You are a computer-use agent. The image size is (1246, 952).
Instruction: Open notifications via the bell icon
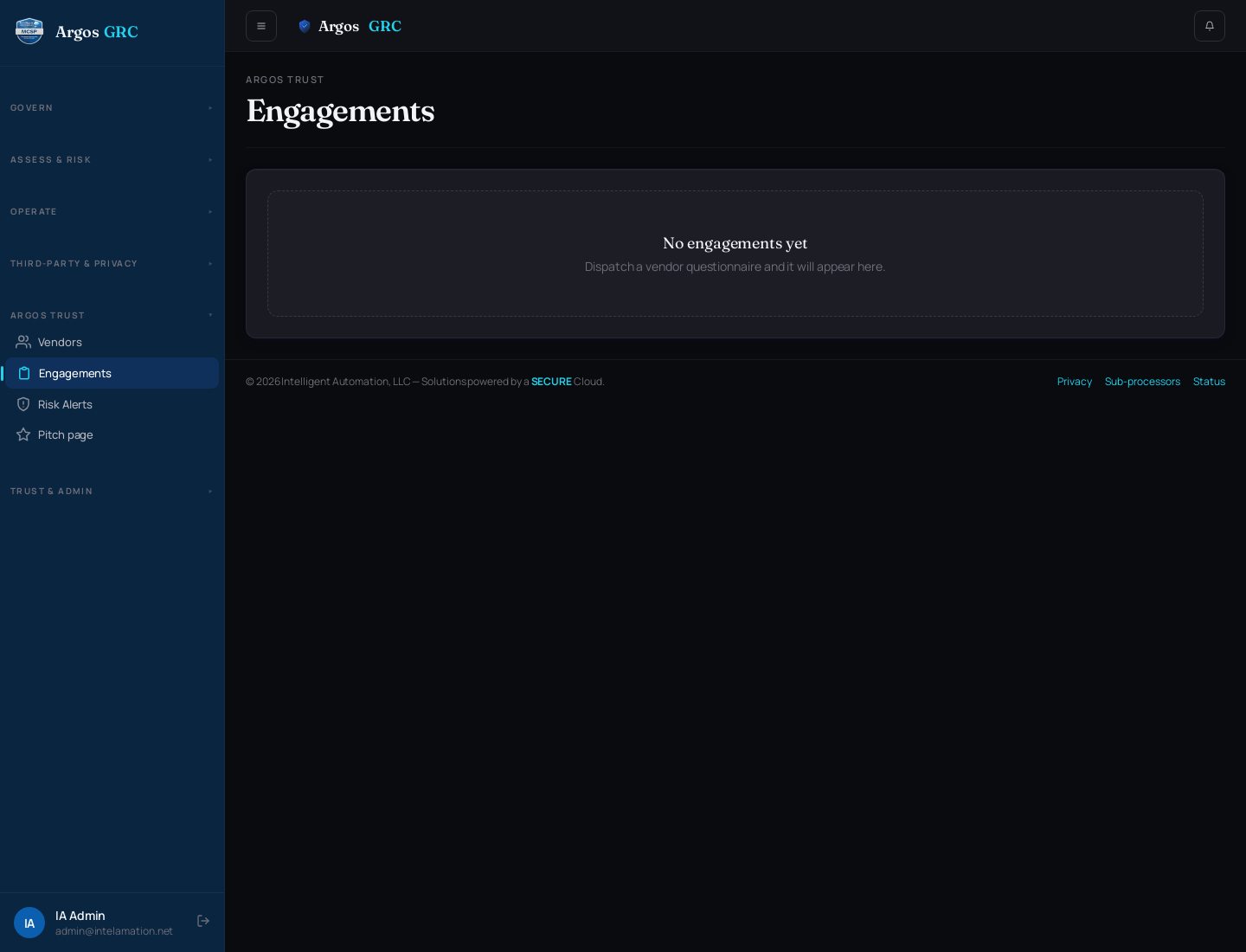pos(1210,26)
